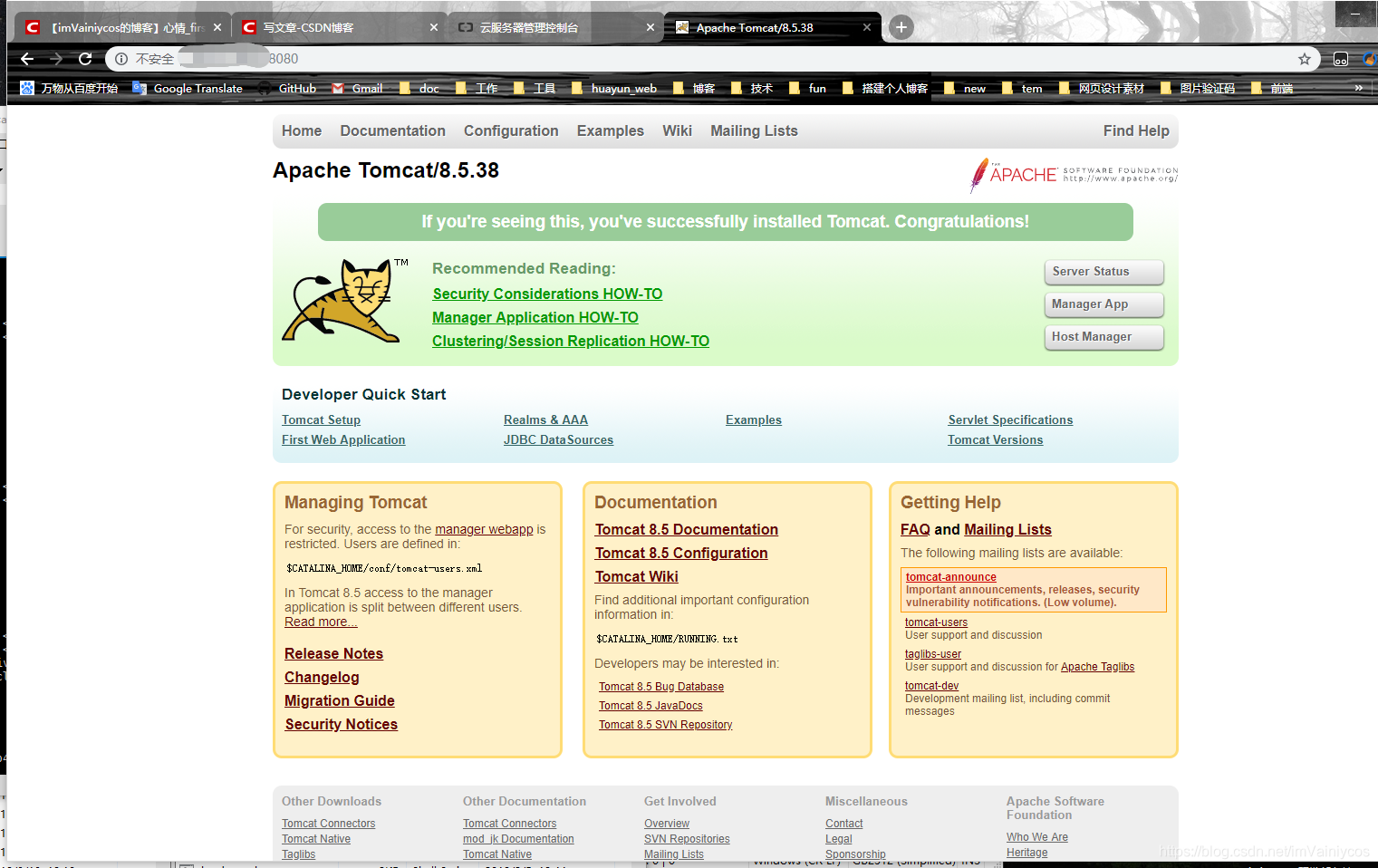The height and width of the screenshot is (868, 1378).
Task: Close the Apache Tomcat/8.5.38 tab
Action: tap(867, 27)
